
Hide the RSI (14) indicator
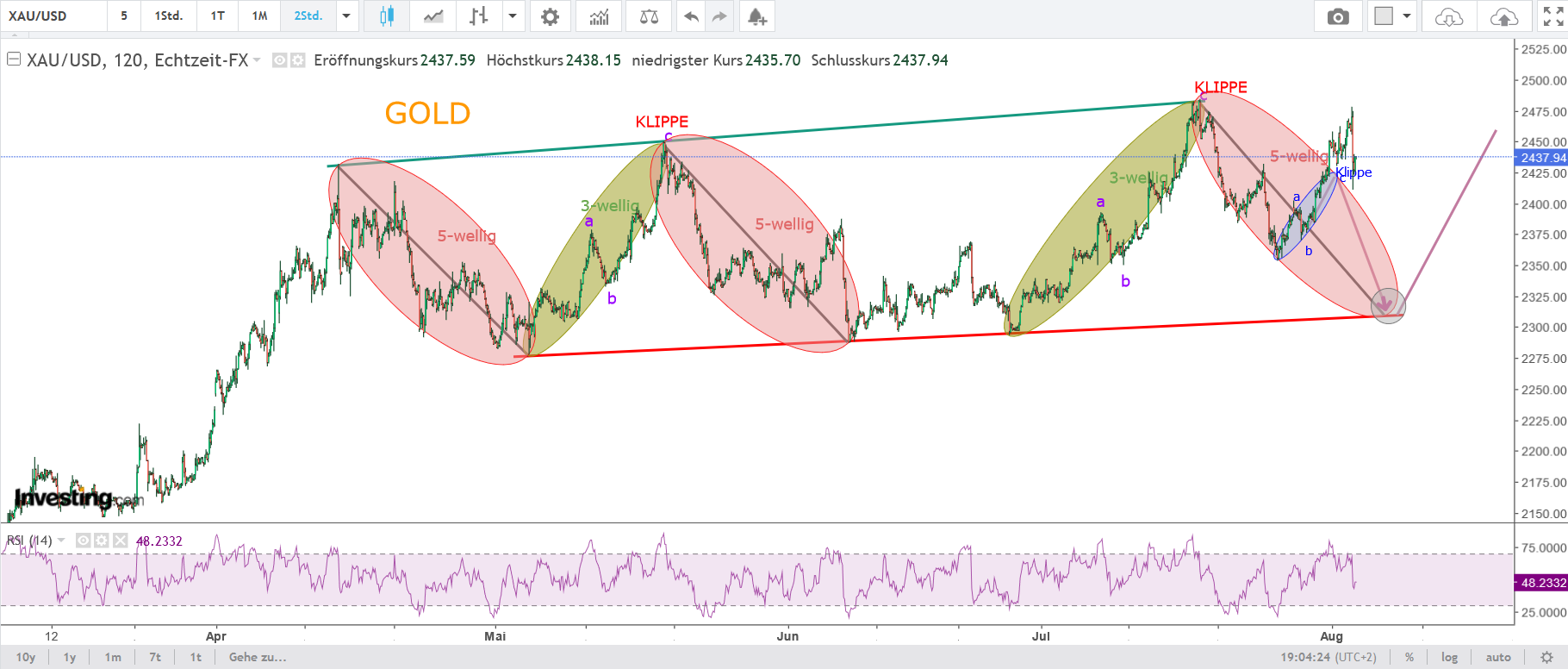[84, 541]
